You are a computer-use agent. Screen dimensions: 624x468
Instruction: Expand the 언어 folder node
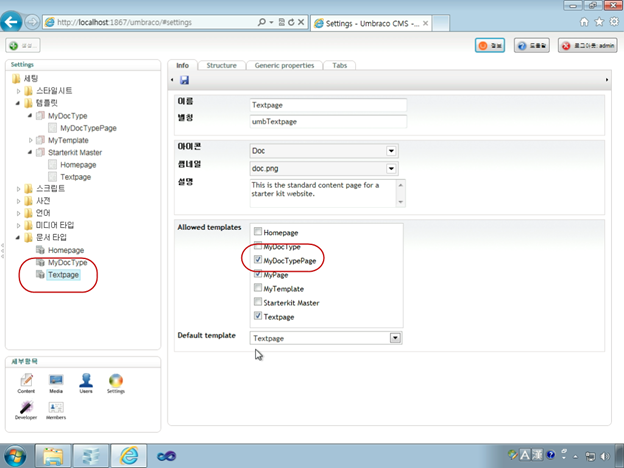18,213
